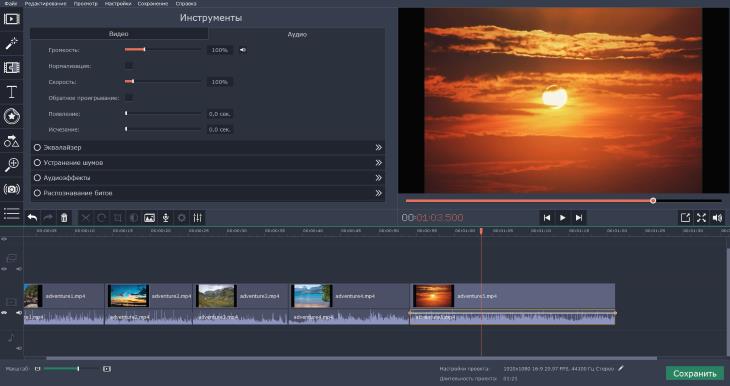Select the Аудиоэффекты radio button
The height and width of the screenshot is (386, 730).
37,178
